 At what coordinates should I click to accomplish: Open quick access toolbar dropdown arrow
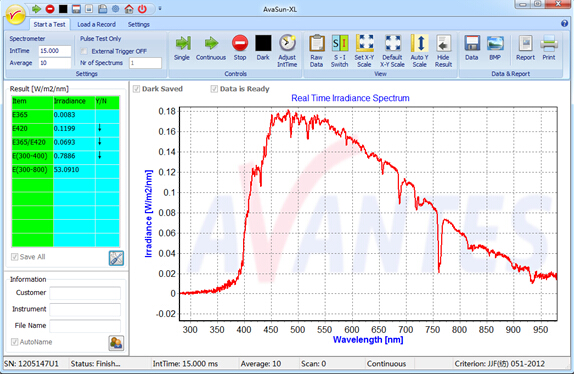[x=160, y=8]
